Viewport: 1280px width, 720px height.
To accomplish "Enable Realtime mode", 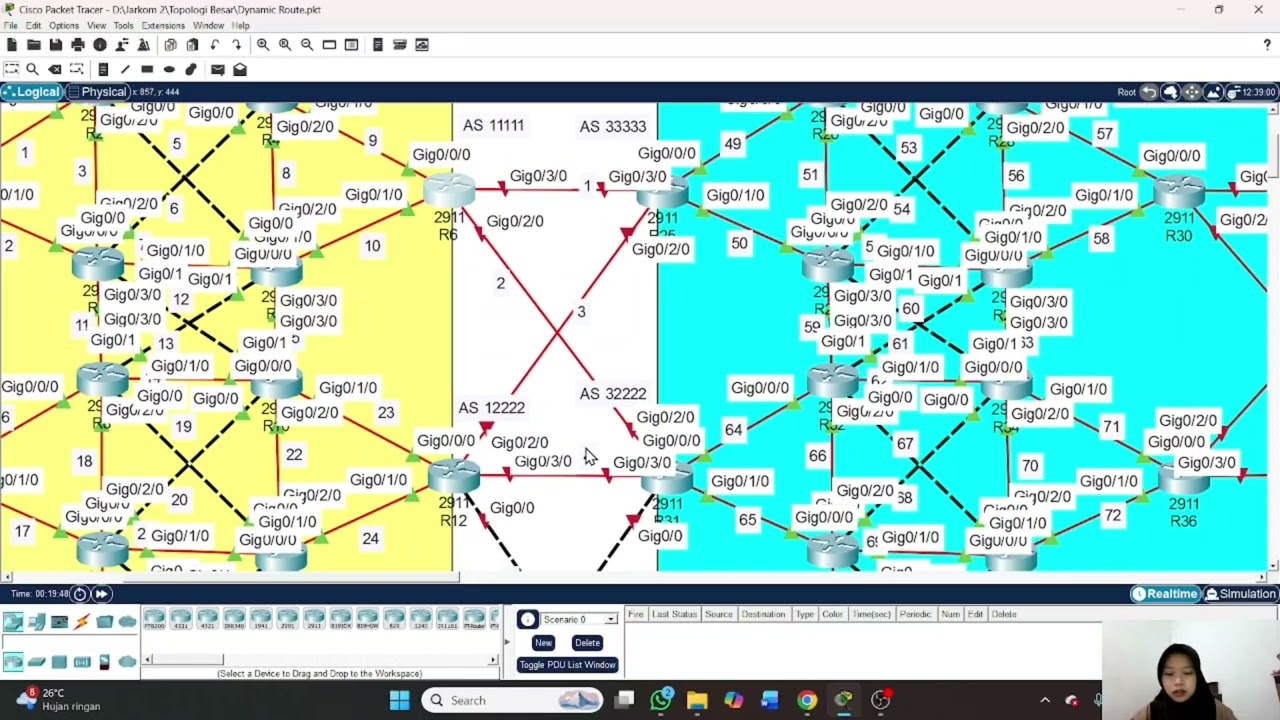I will (1164, 594).
